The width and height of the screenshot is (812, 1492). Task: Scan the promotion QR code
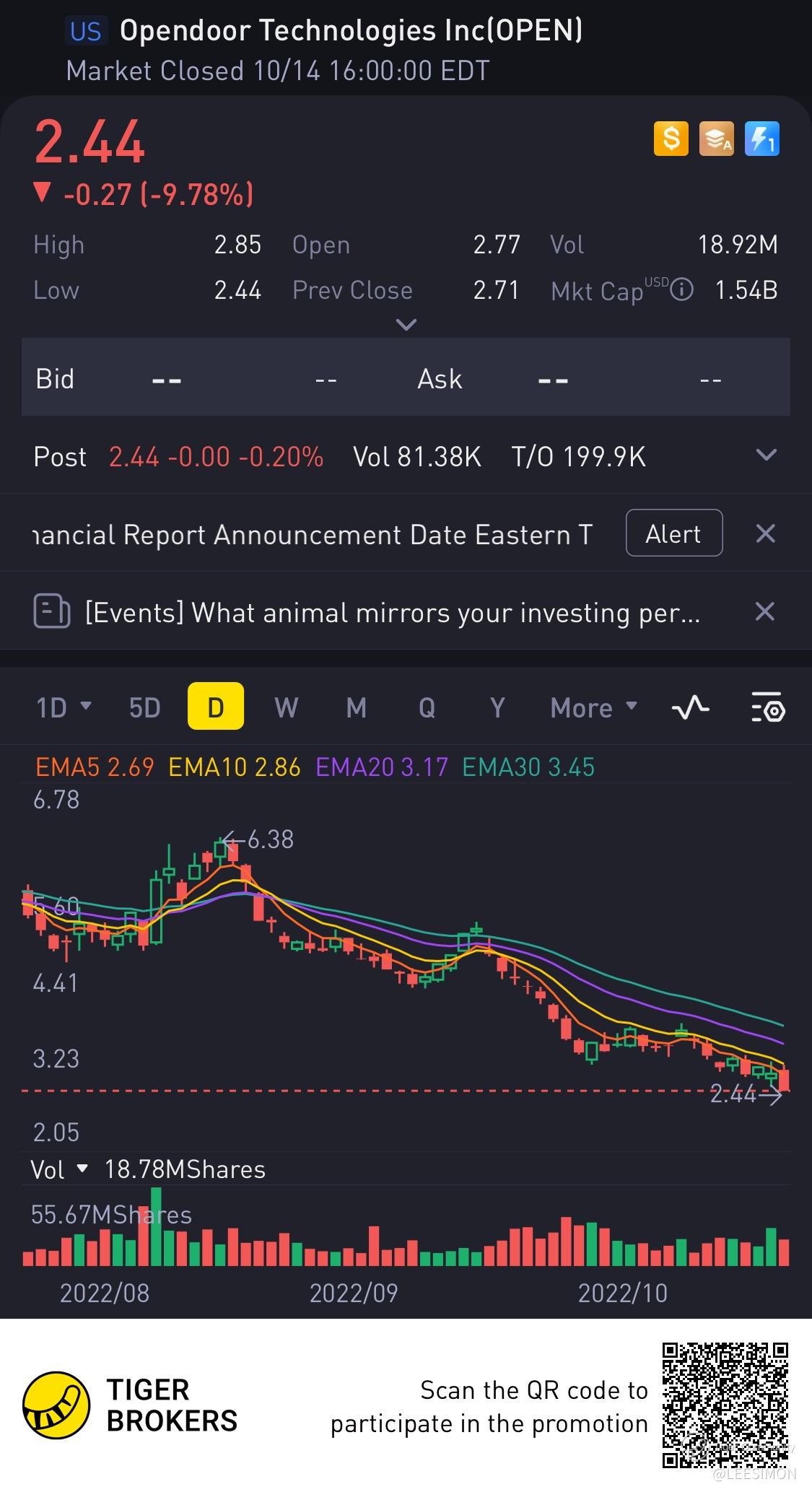[725, 1405]
